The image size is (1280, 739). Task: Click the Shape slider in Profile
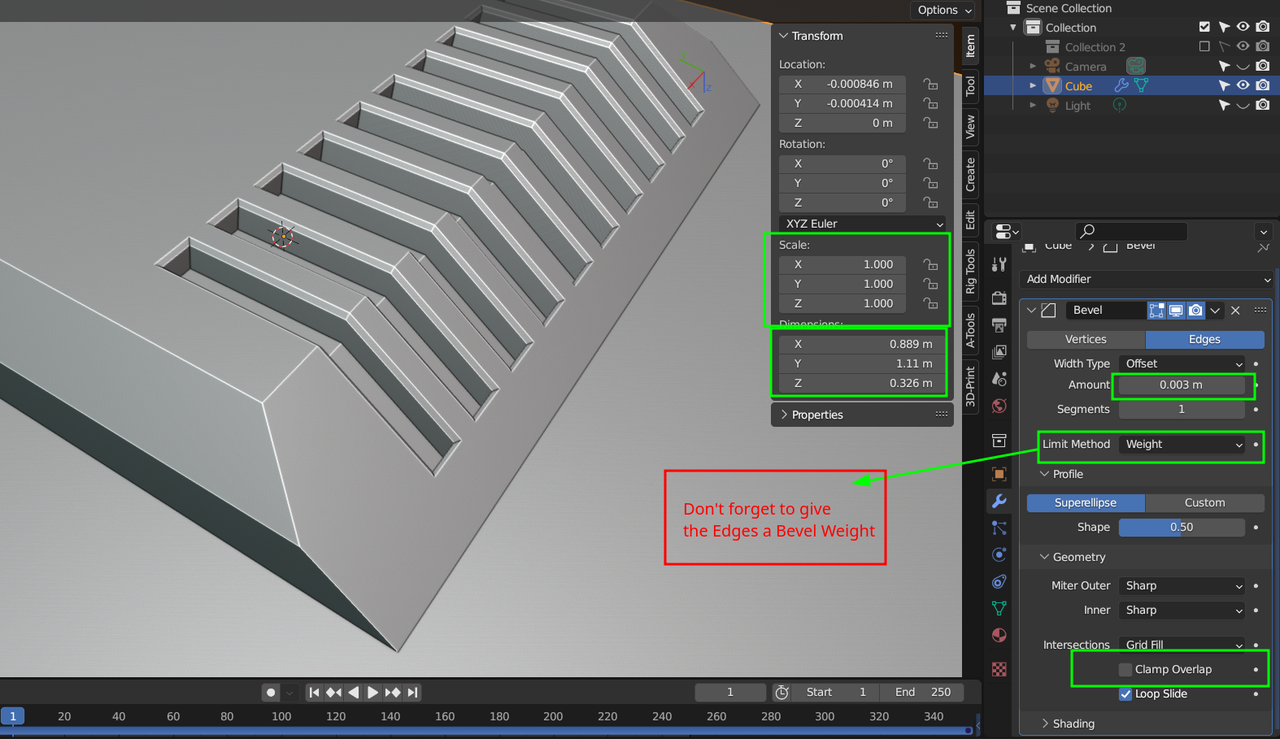[1181, 527]
